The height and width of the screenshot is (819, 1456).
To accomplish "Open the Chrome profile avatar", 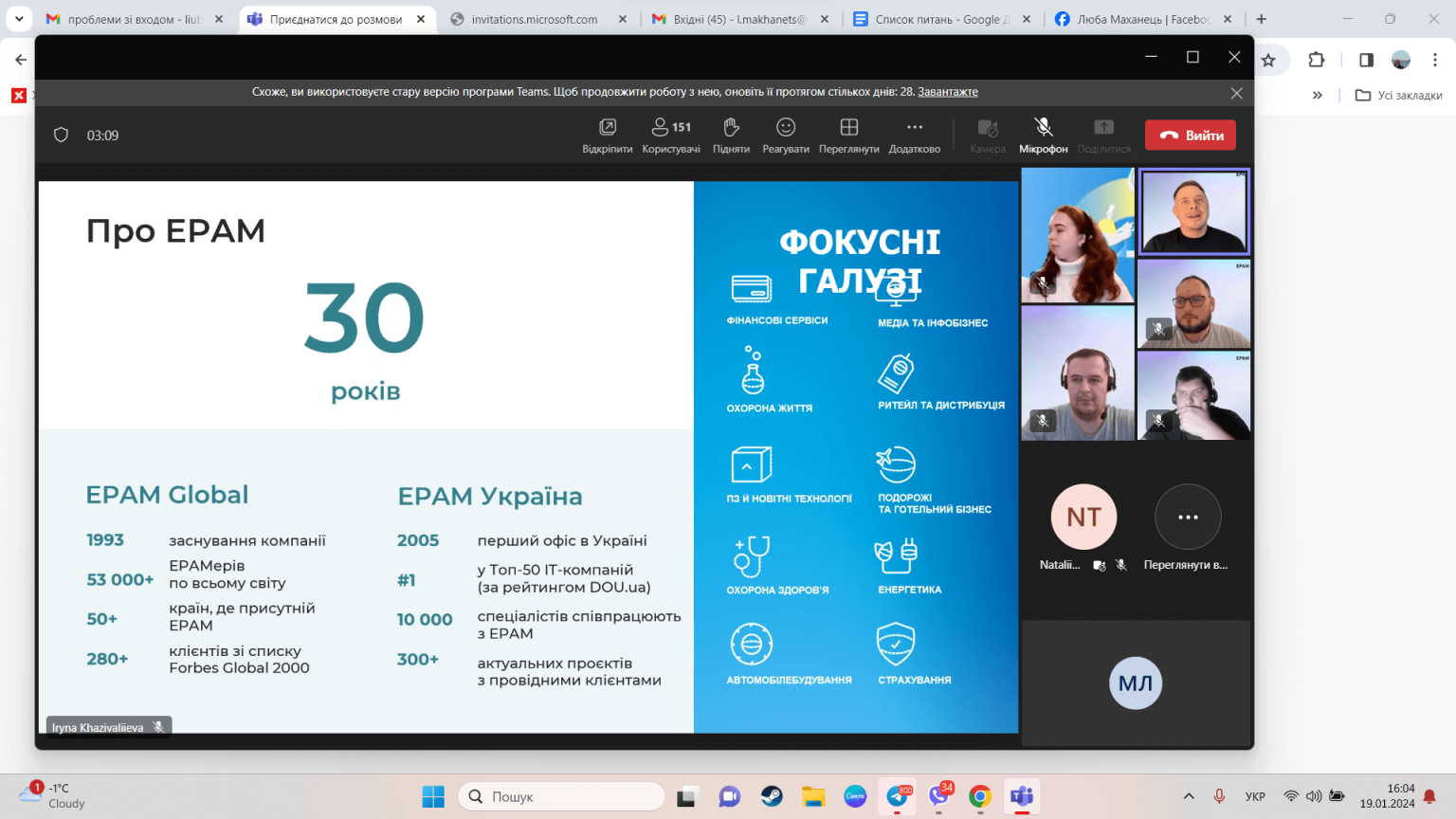I will point(1401,60).
